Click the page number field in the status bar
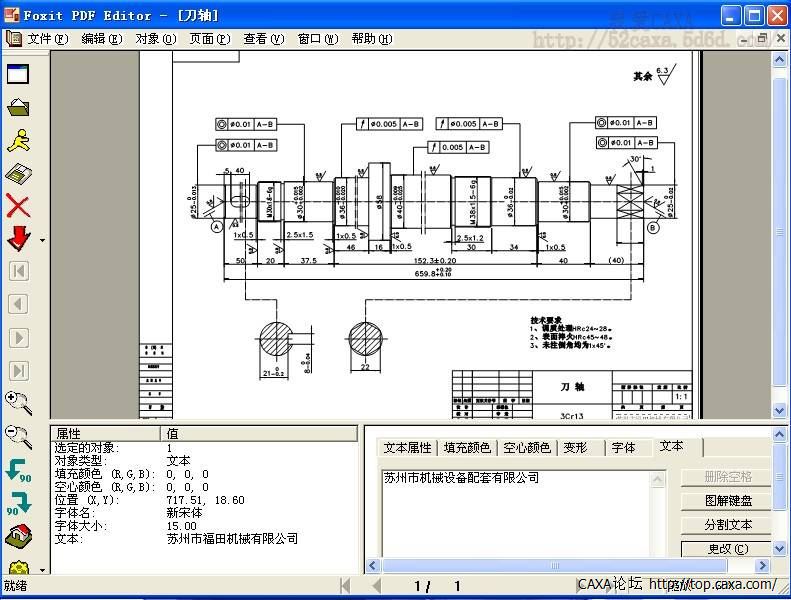Screen dimensions: 791x600 (438, 586)
